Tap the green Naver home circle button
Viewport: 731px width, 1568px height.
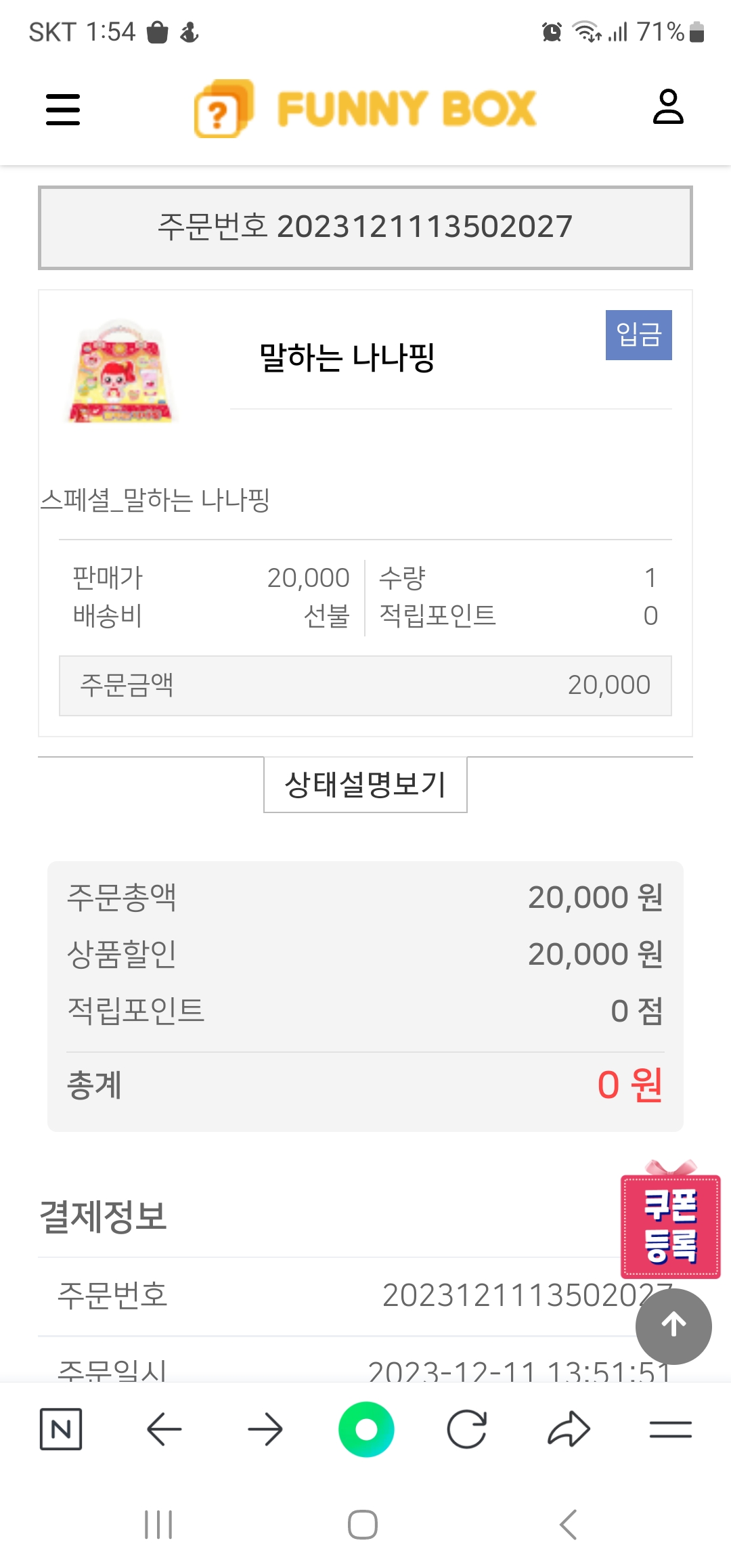coord(366,1429)
